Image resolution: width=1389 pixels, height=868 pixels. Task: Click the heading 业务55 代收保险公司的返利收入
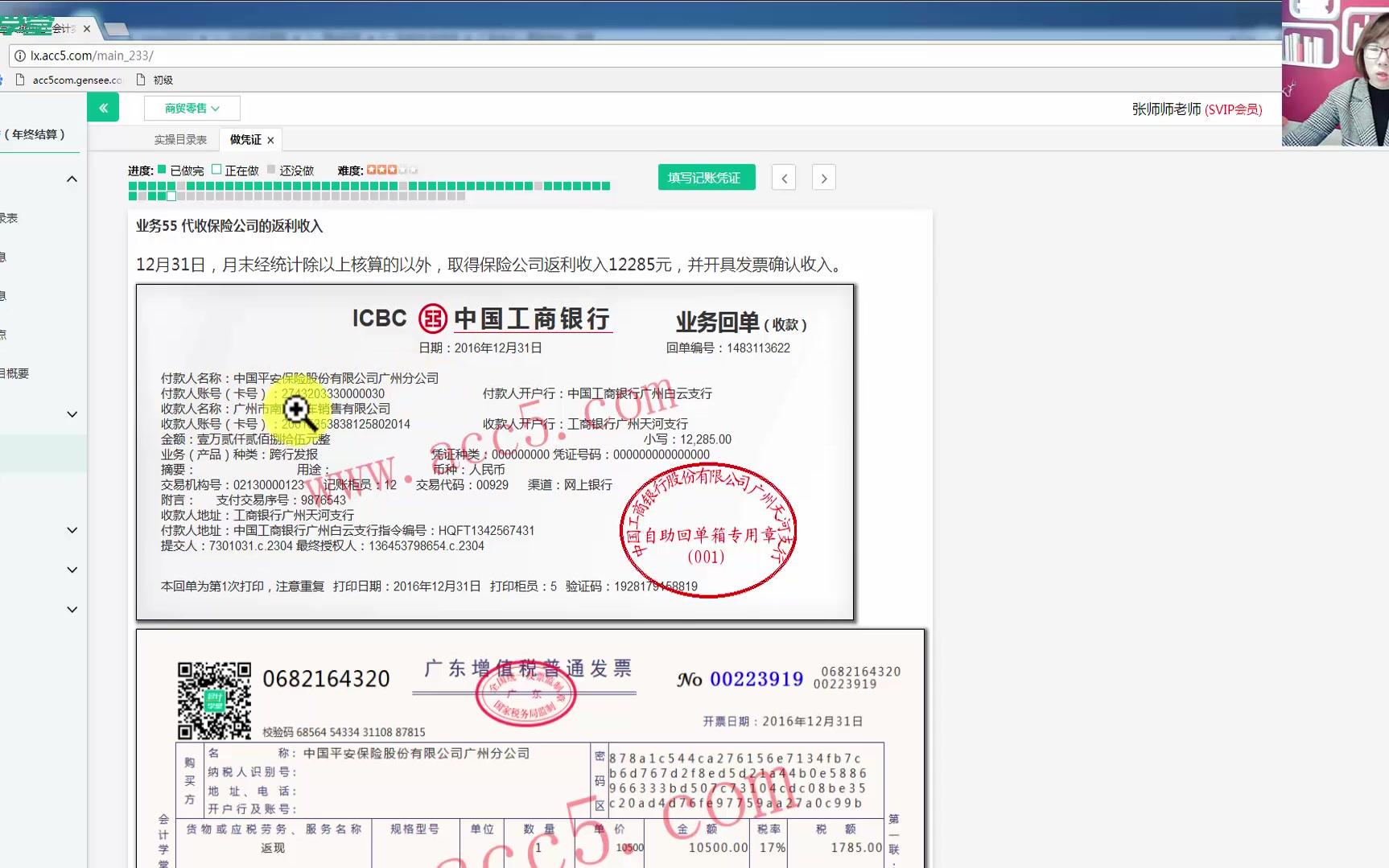[x=229, y=226]
